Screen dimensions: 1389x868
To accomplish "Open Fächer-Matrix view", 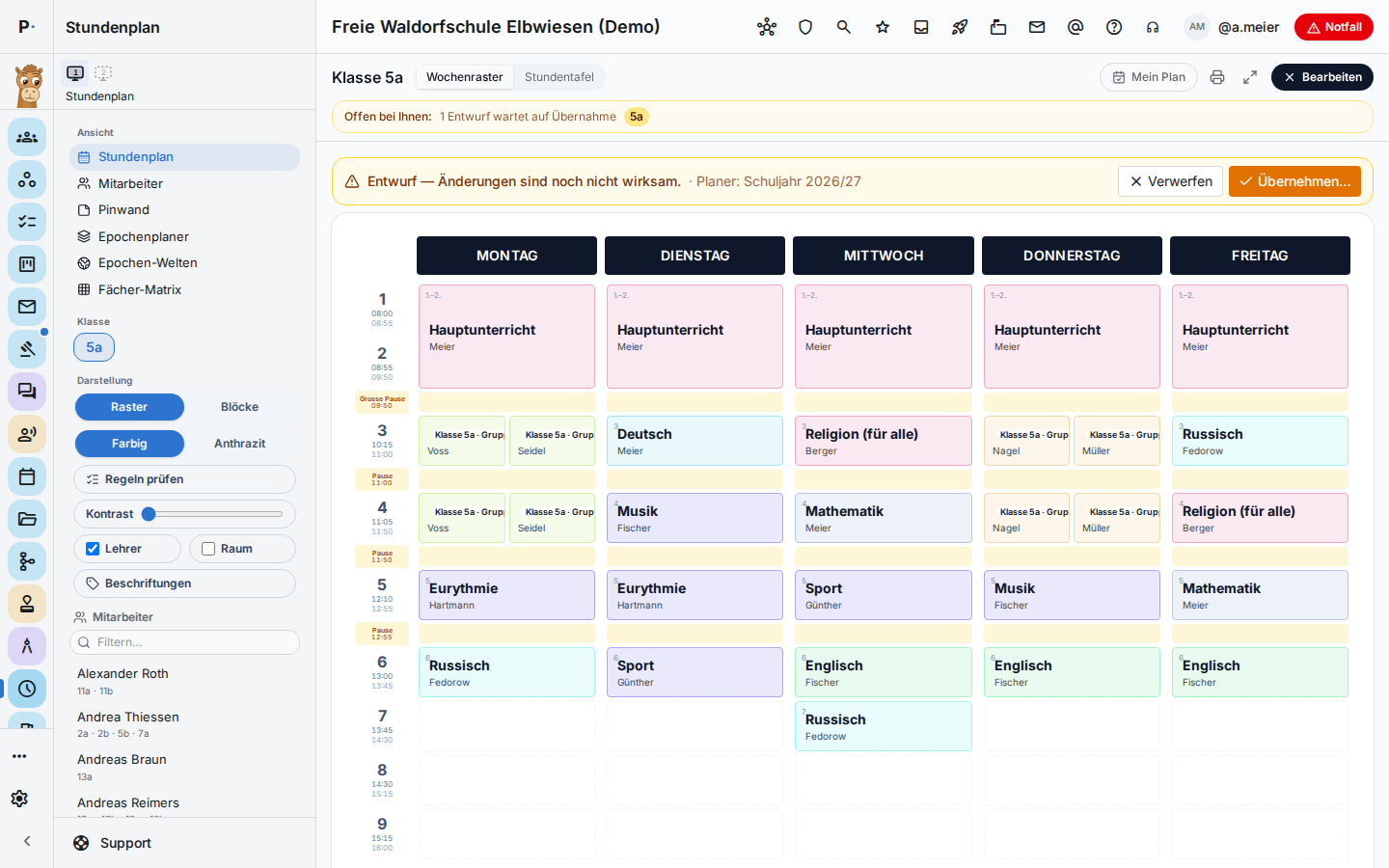I will pyautogui.click(x=184, y=289).
